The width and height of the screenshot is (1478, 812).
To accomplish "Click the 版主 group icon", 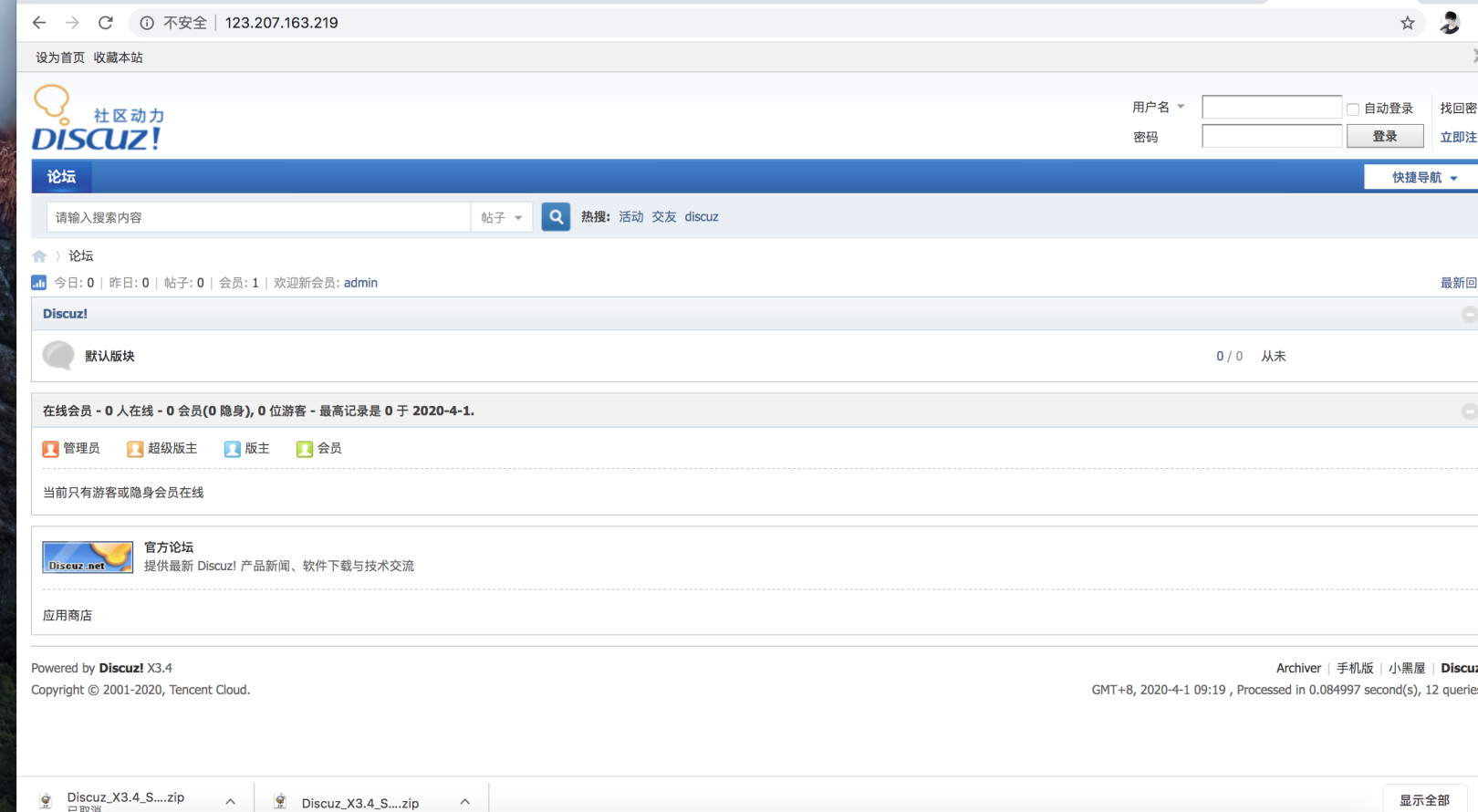I will (233, 449).
